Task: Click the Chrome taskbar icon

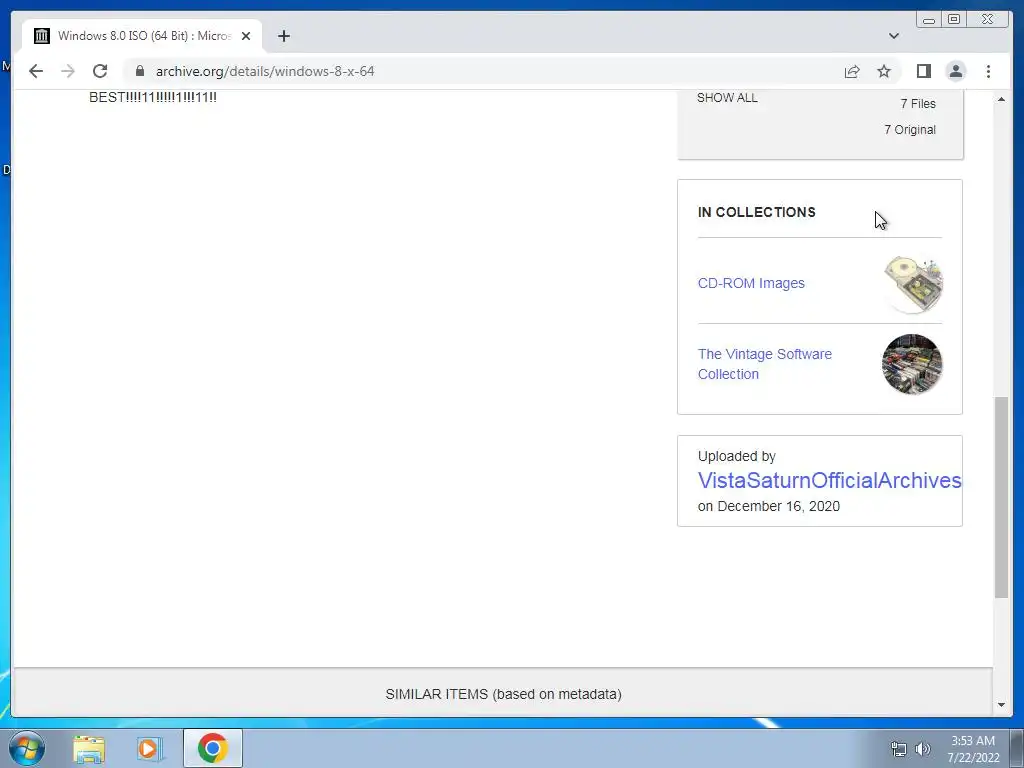Action: click(x=213, y=748)
